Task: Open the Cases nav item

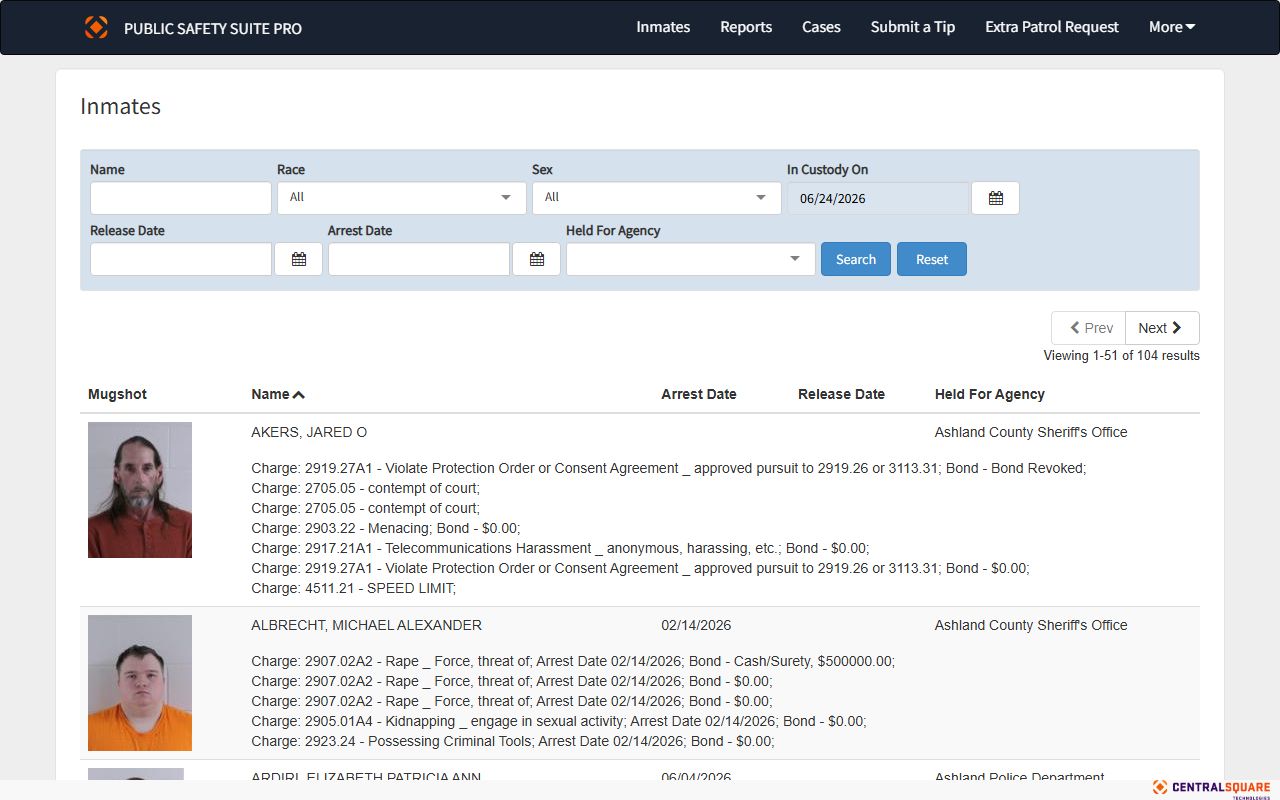Action: [821, 27]
